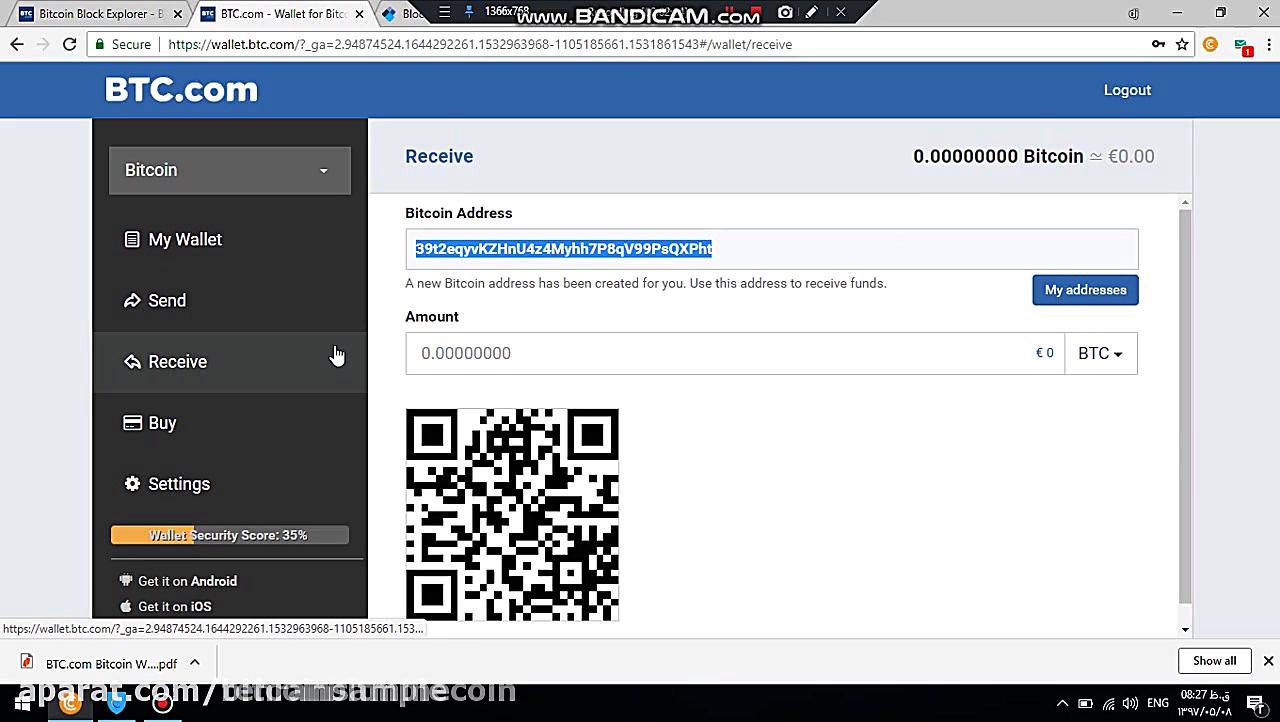
Task: Click the Bandicam pencil draw icon
Action: tap(812, 12)
